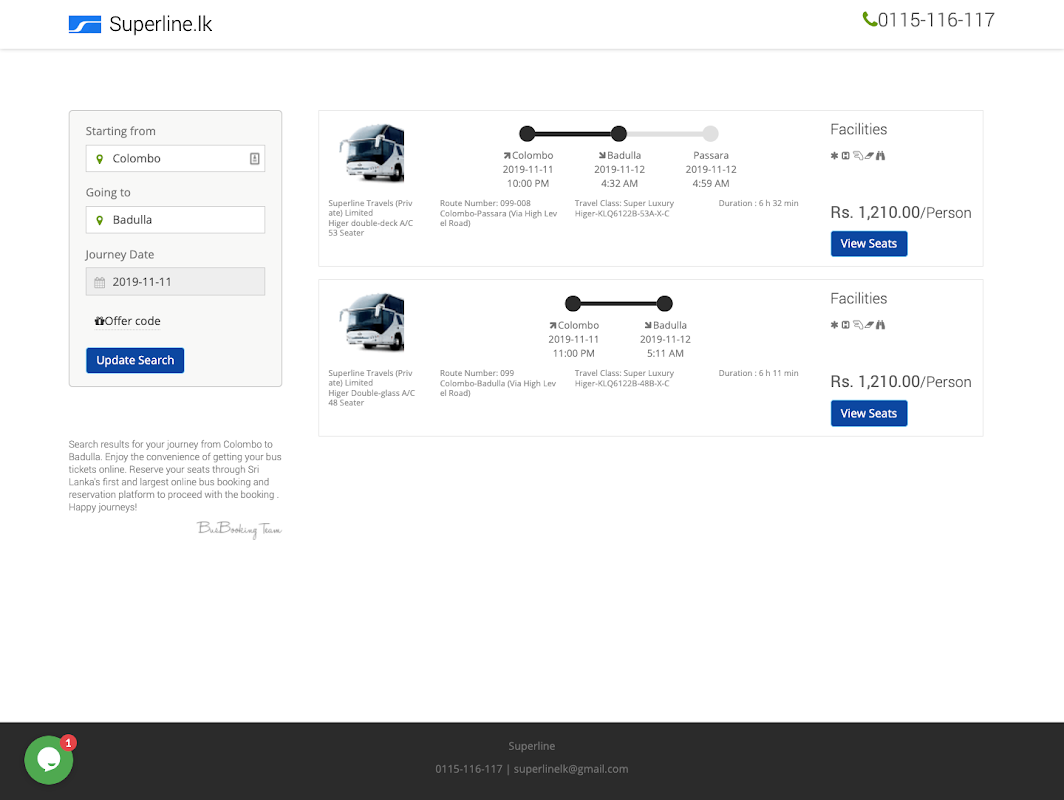Click the binoculars facility icon for 10:00 PM bus
Screen dimensions: 1064x800
tap(880, 156)
